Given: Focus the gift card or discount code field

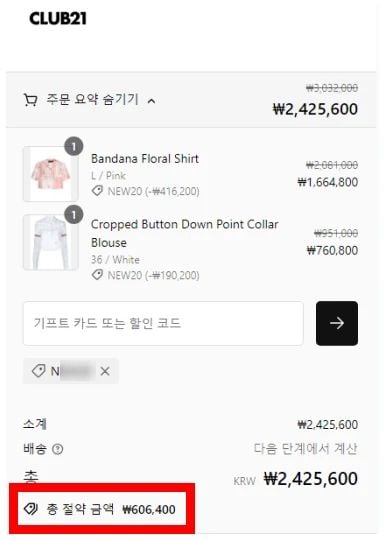Looking at the screenshot, I should 163,323.
